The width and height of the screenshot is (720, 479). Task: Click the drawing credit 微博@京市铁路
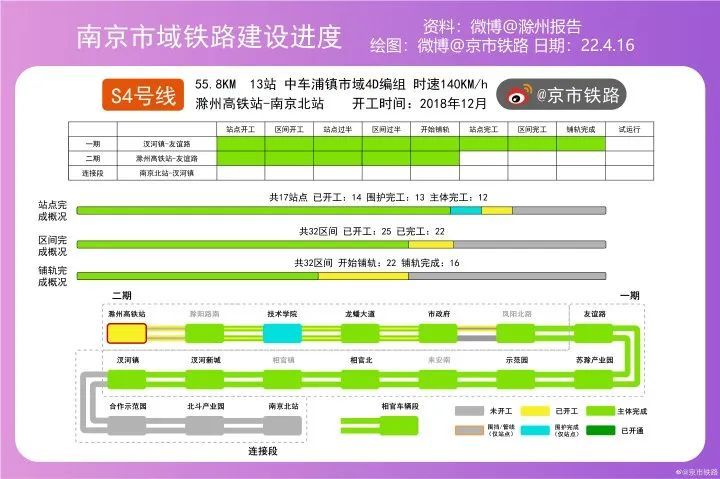pos(473,45)
